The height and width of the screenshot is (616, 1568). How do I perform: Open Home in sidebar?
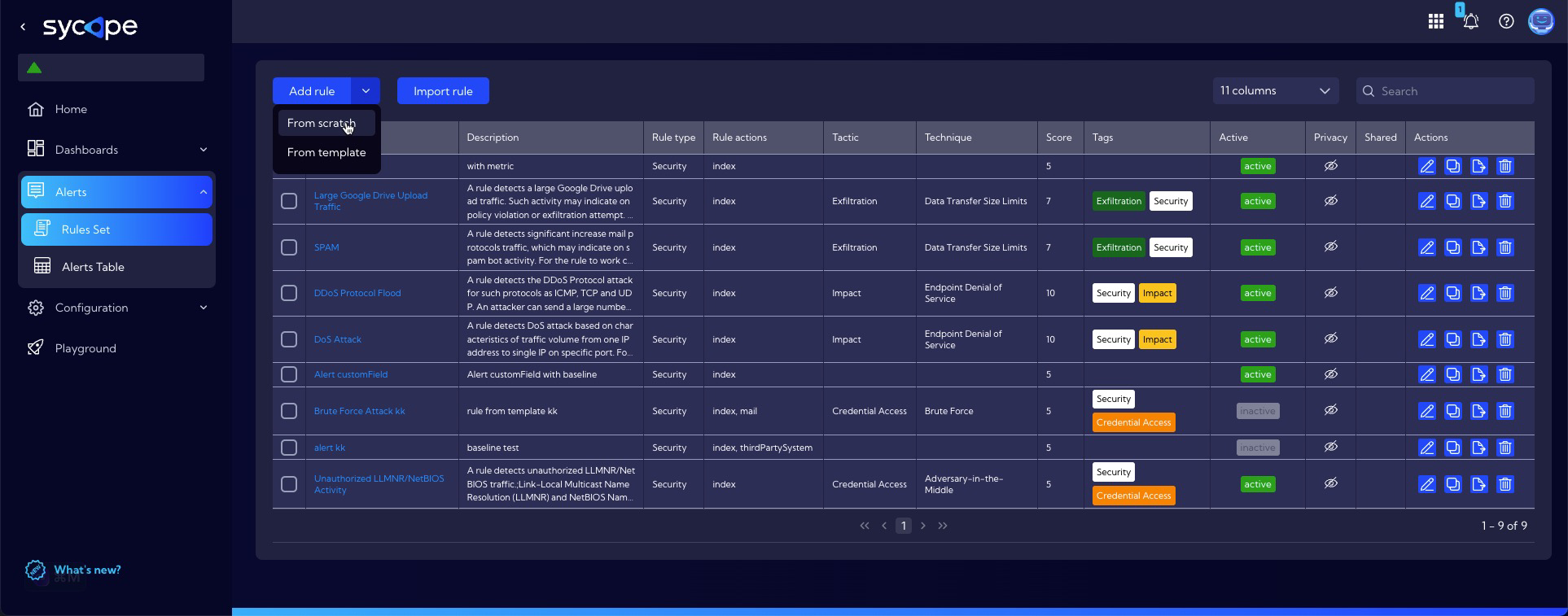coord(71,109)
